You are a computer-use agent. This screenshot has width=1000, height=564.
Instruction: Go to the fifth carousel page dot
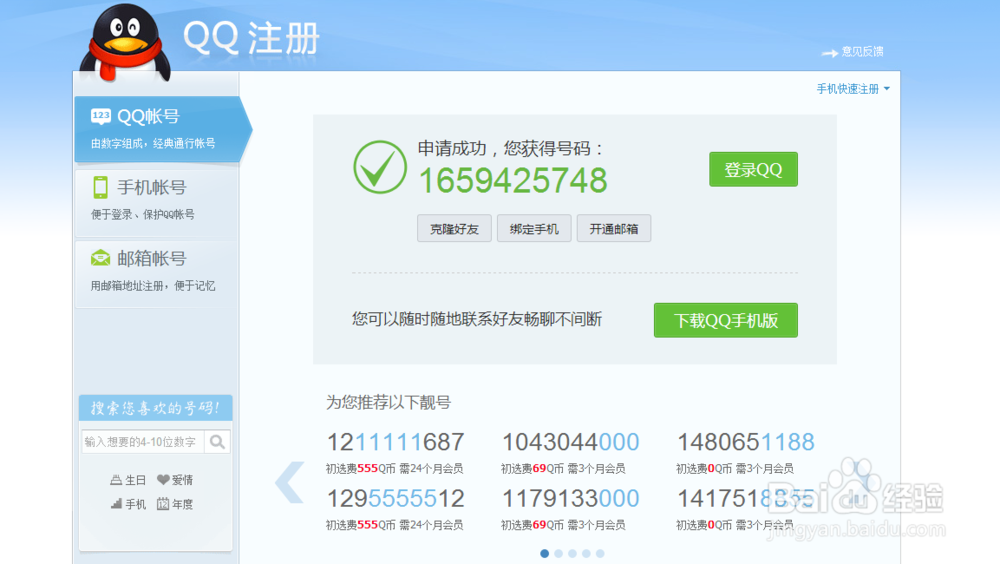600,554
